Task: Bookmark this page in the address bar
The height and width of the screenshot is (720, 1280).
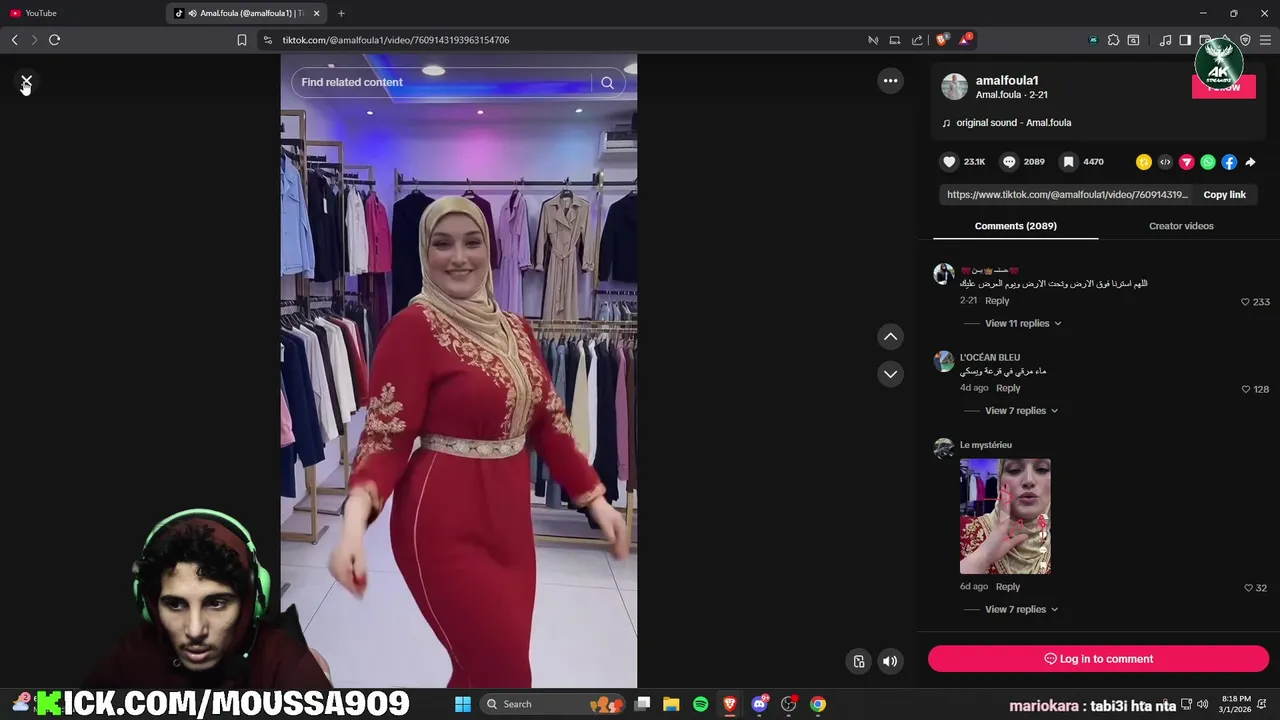Action: 241,40
